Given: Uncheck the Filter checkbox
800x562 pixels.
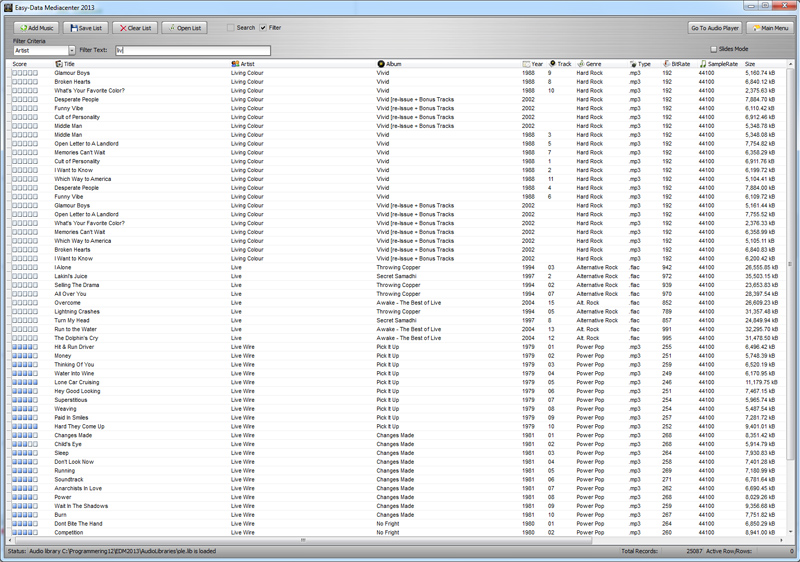Looking at the screenshot, I should tap(263, 28).
